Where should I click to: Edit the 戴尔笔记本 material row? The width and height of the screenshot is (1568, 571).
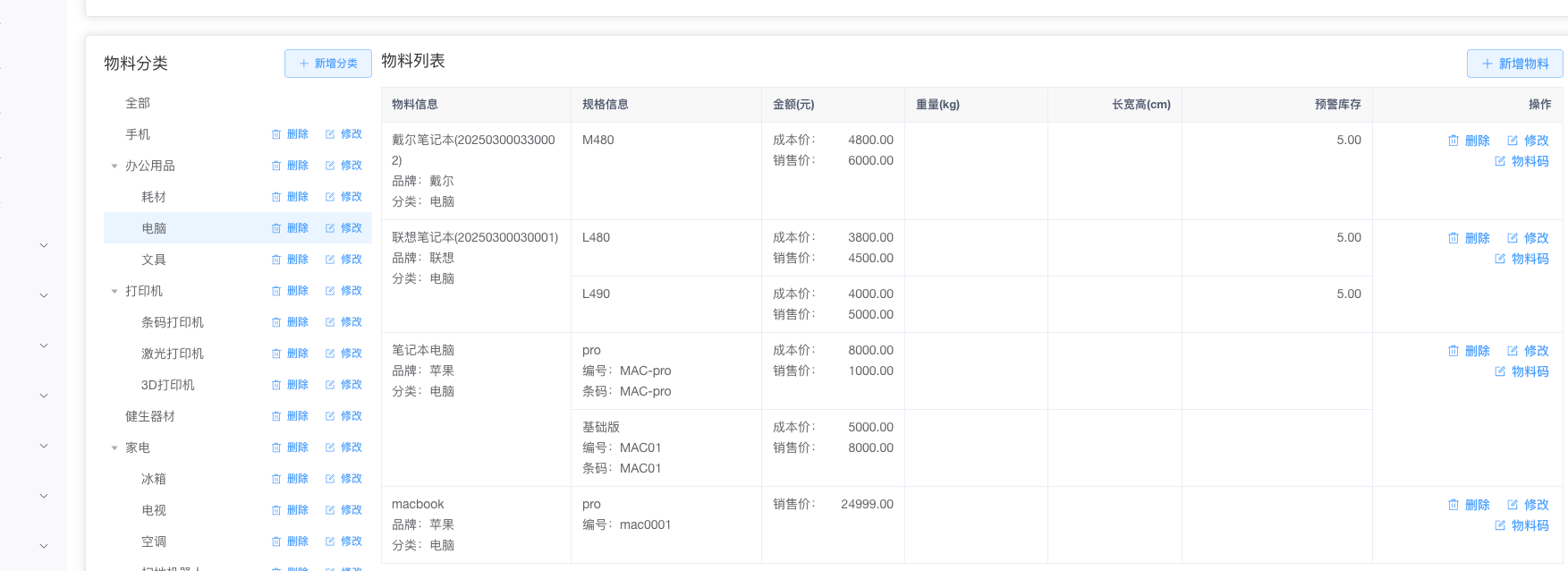coord(1528,141)
